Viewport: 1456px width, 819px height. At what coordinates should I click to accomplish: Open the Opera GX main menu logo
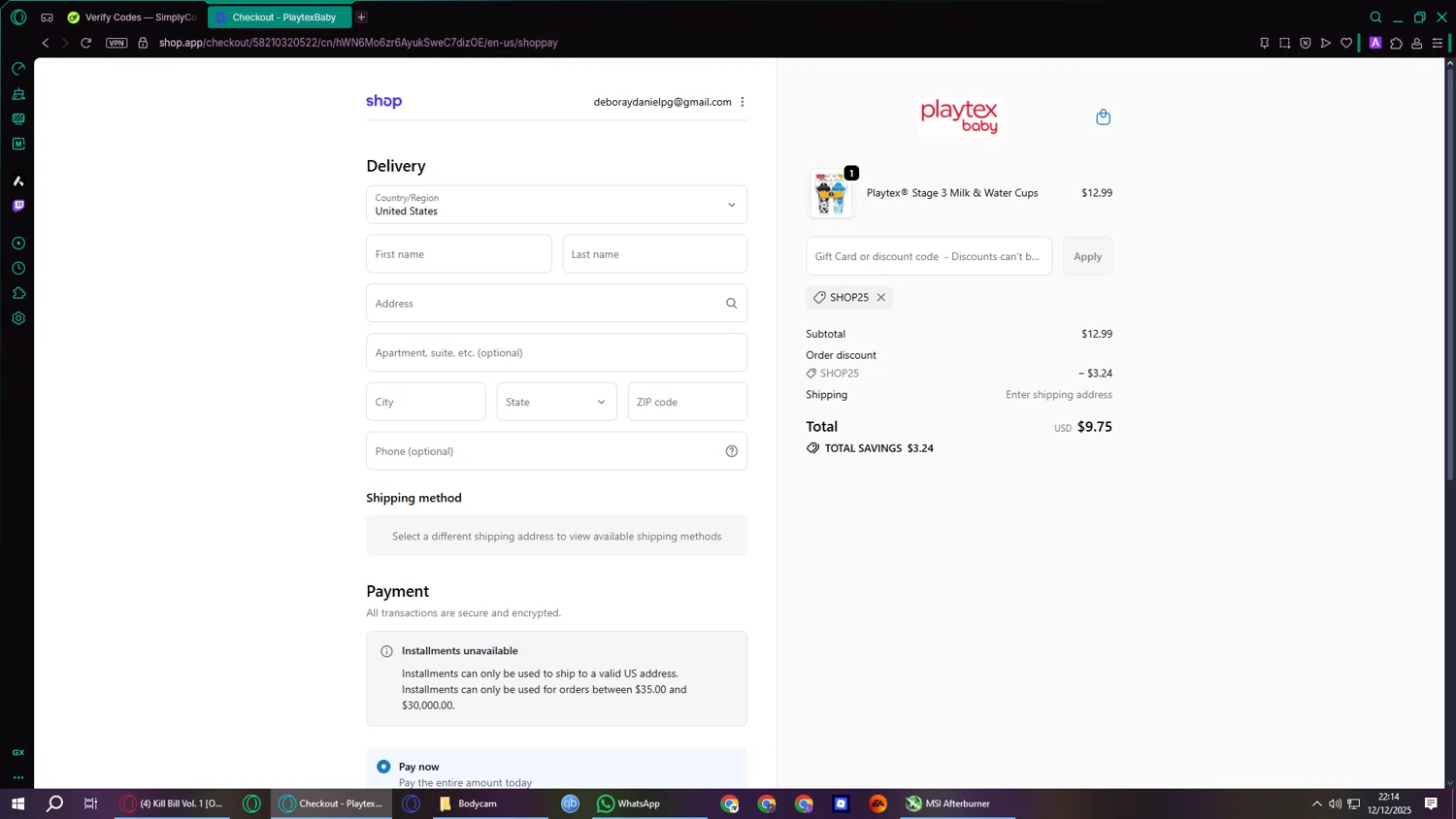point(18,17)
